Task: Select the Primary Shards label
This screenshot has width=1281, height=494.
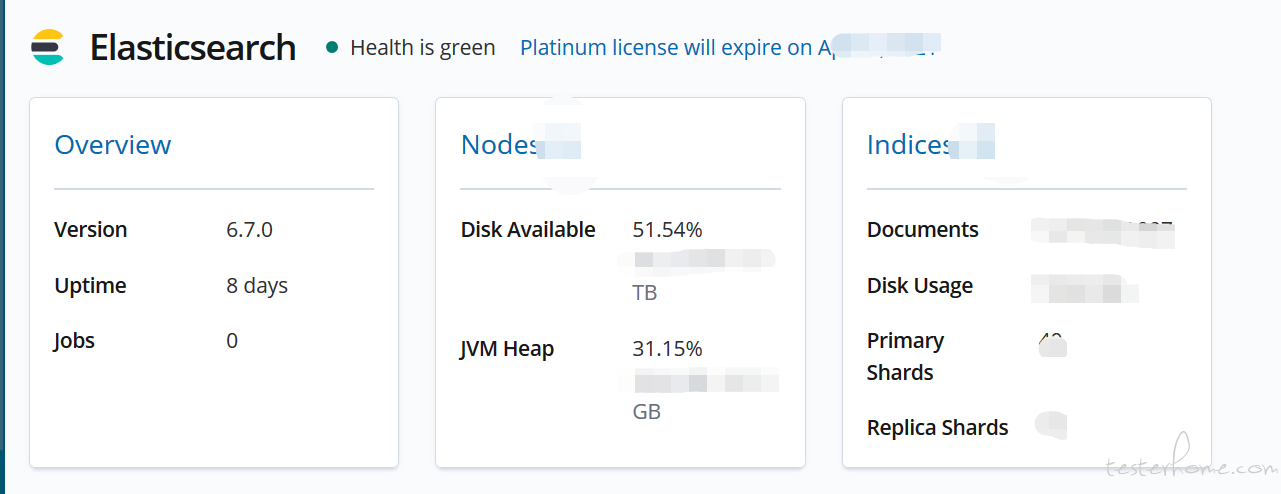Action: (906, 357)
